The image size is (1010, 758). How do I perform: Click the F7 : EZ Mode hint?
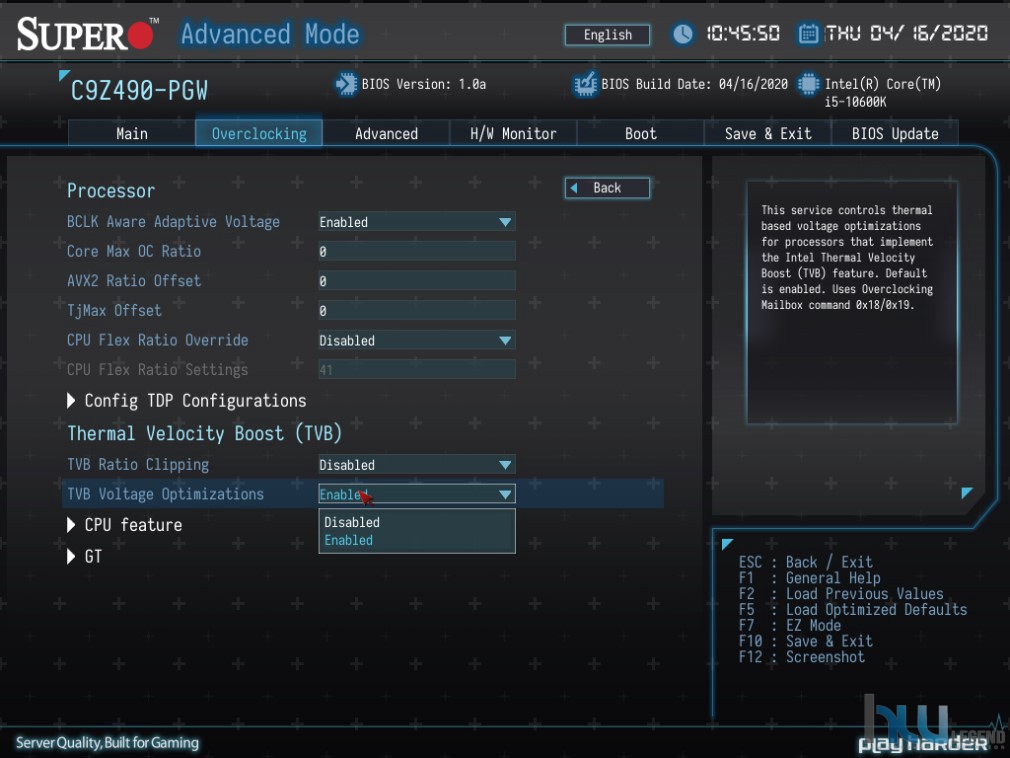click(x=790, y=625)
